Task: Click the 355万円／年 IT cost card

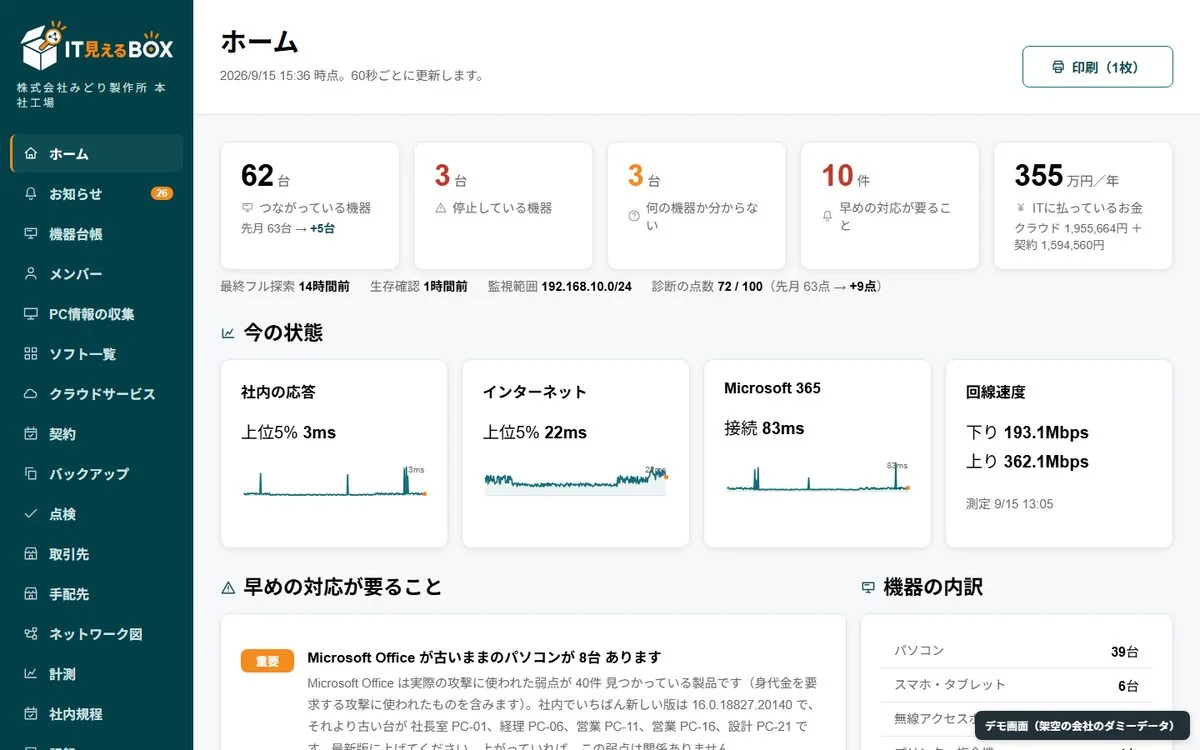Action: tap(1083, 206)
